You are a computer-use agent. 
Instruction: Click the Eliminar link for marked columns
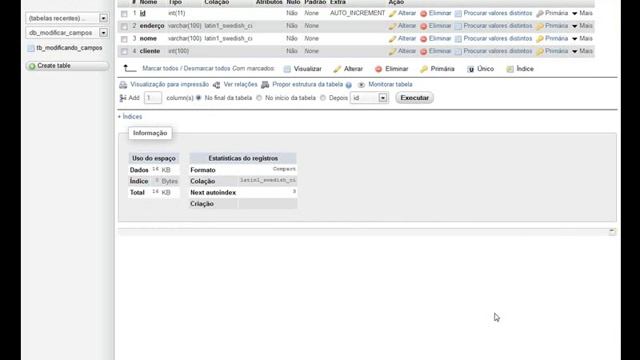[x=397, y=69]
